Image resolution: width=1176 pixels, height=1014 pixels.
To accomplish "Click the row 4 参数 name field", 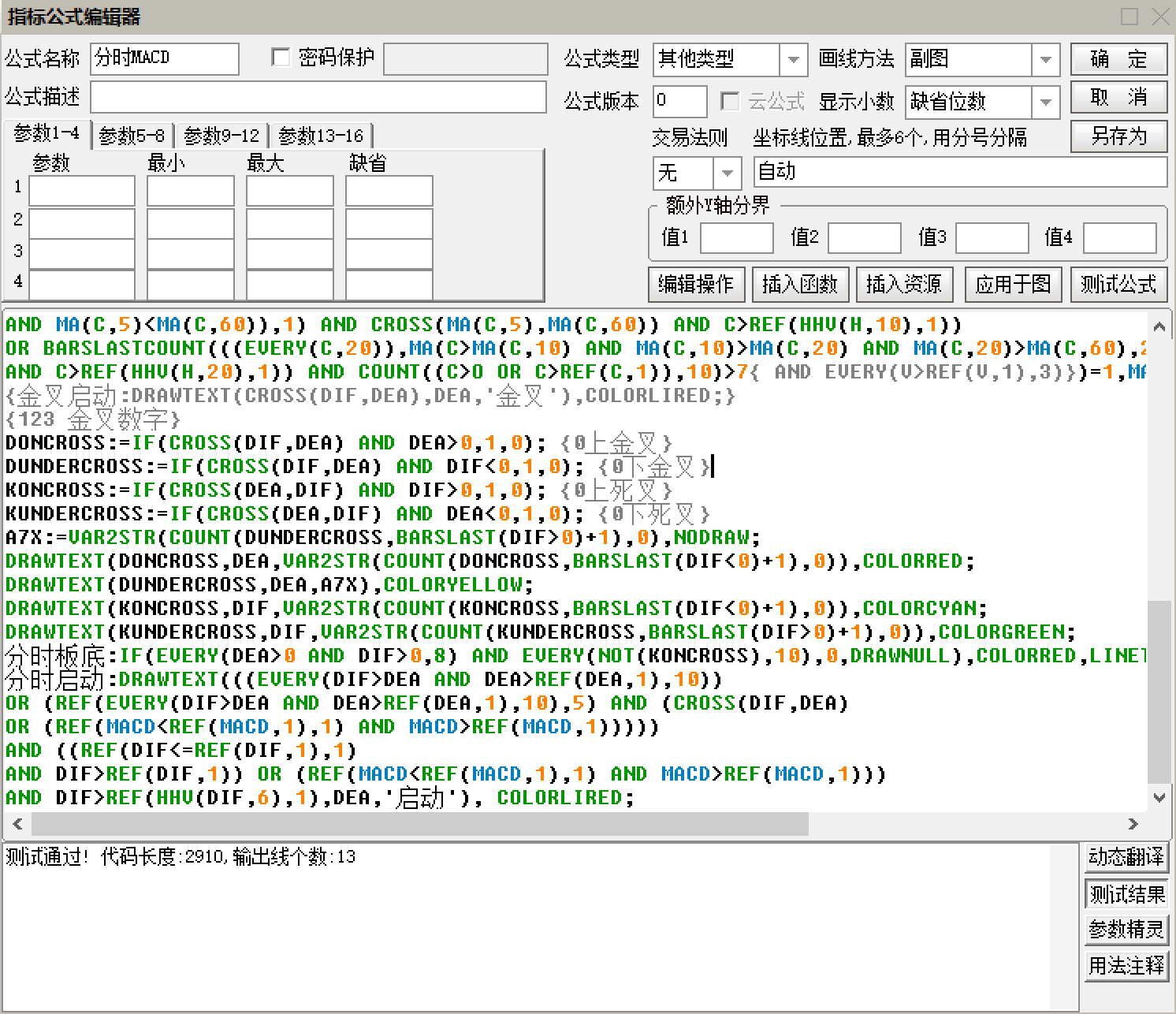I will pos(82,285).
